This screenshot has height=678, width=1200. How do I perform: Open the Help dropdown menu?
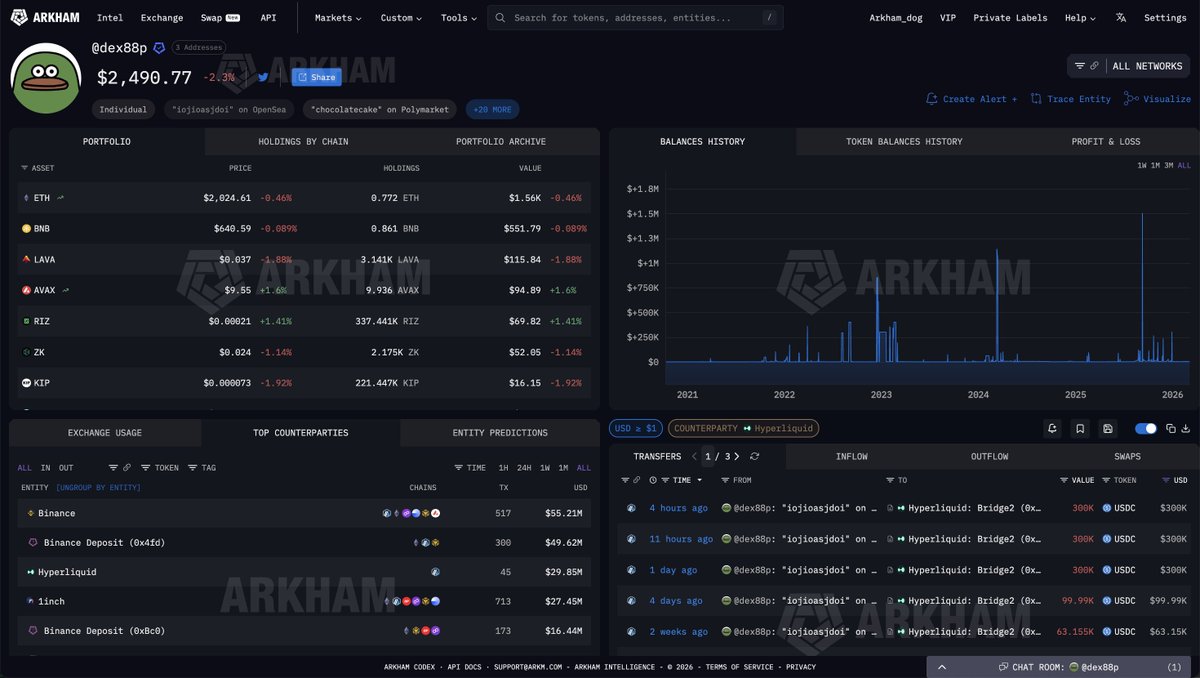[1080, 18]
